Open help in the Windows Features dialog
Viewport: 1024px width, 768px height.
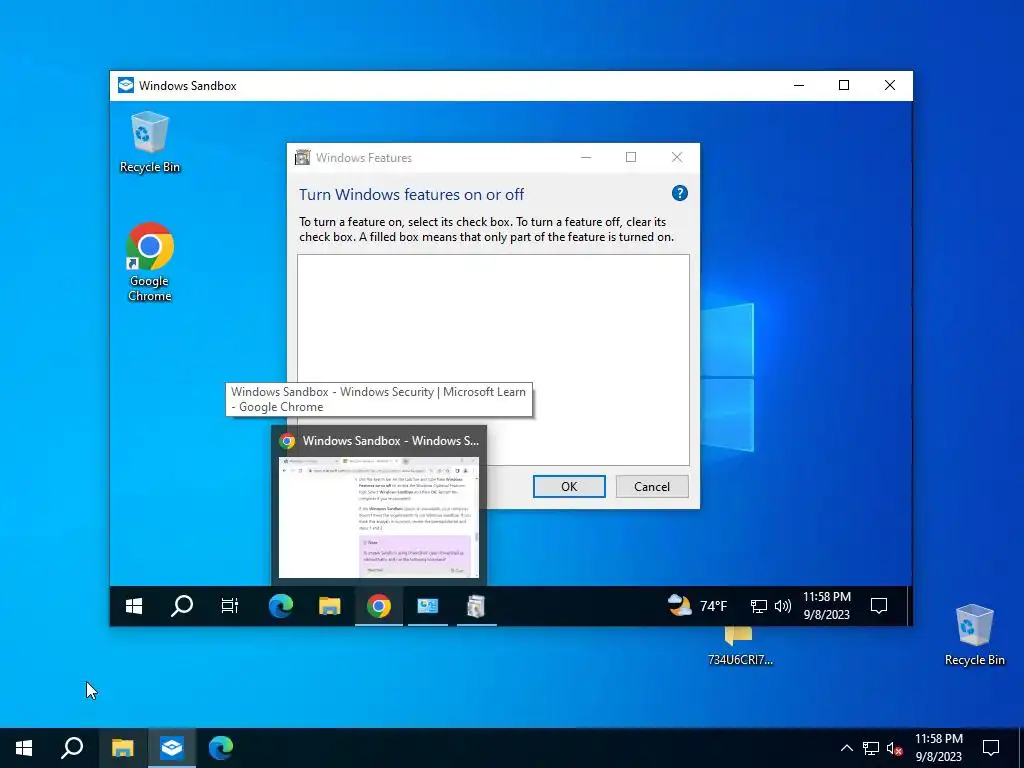pos(680,193)
